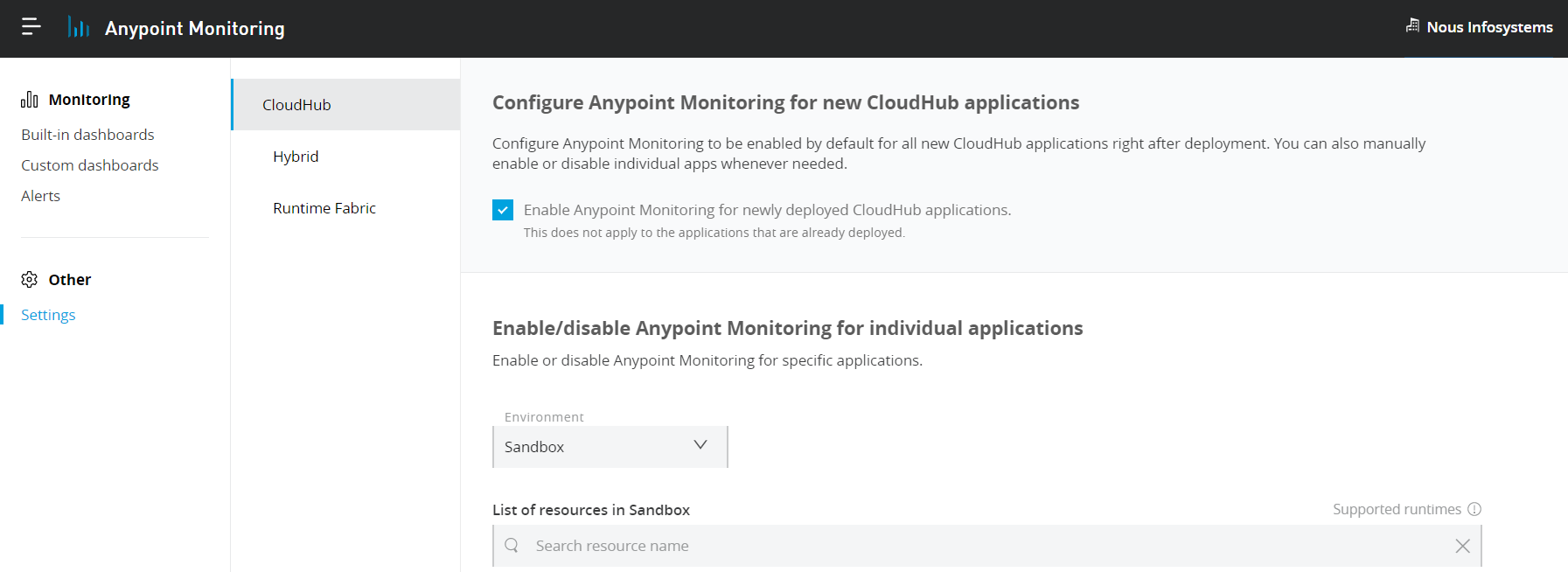Click the Anypoint Monitoring logo icon
Screen dimensions: 1568x572
point(79,27)
